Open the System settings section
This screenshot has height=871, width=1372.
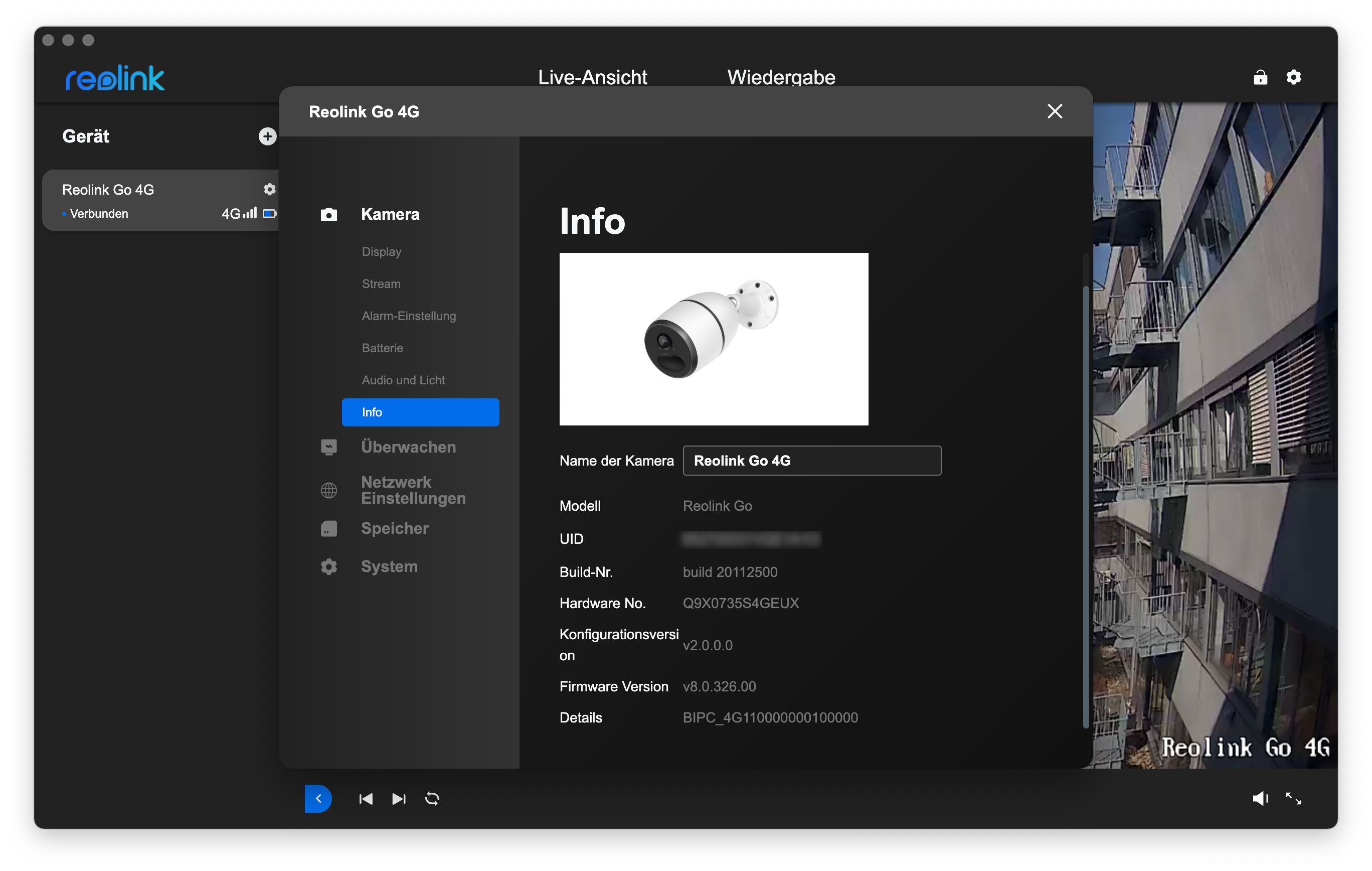coord(389,566)
